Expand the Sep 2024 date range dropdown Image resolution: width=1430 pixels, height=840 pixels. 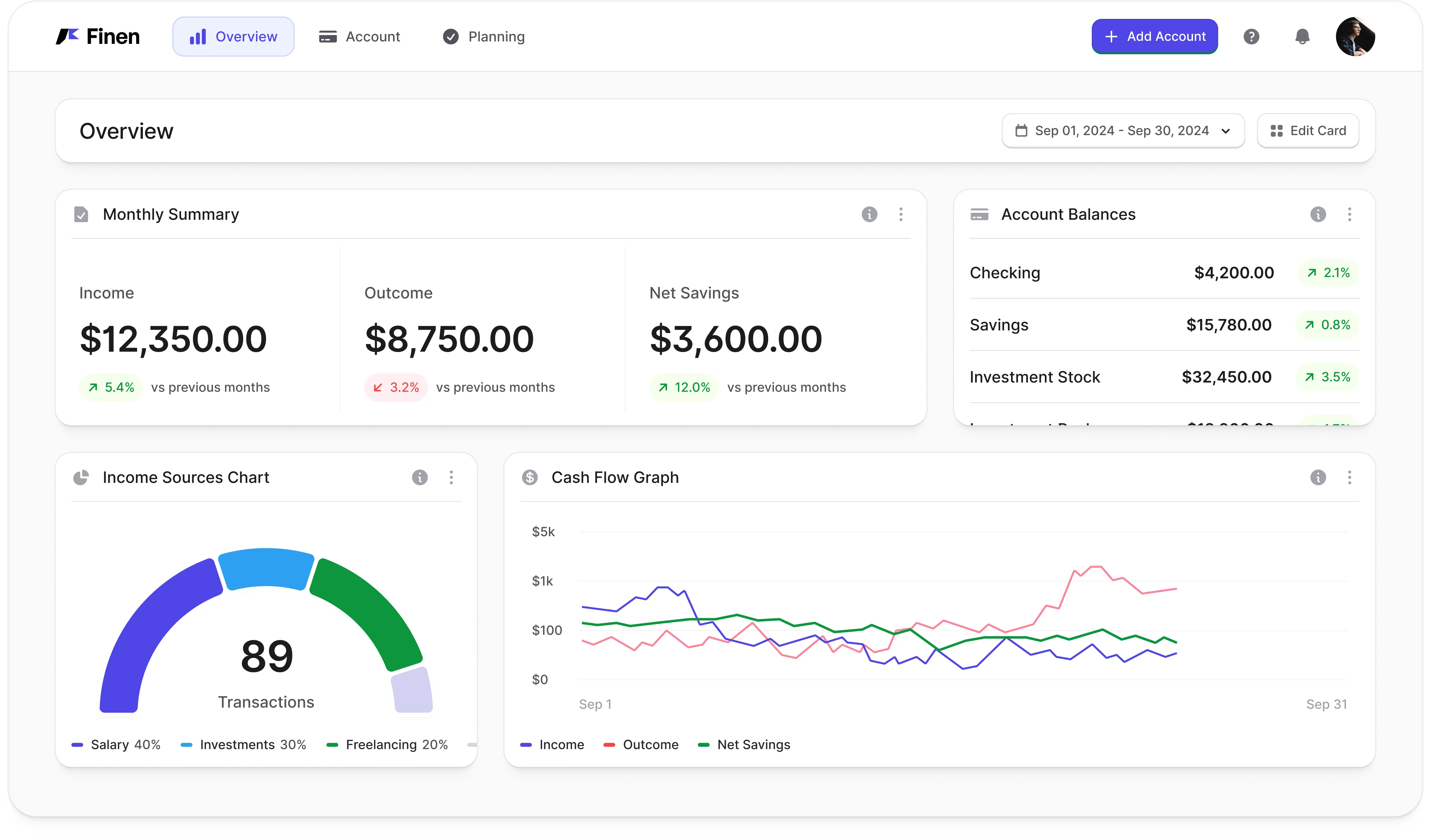click(1123, 131)
